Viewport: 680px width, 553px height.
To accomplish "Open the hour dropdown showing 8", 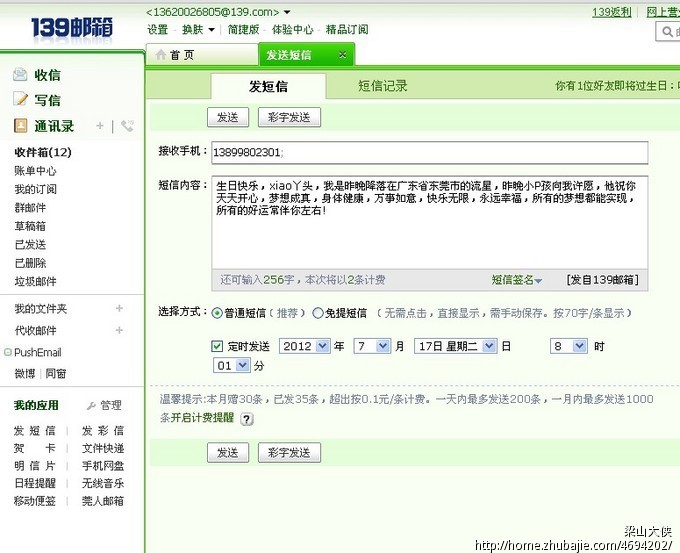I will [x=569, y=346].
